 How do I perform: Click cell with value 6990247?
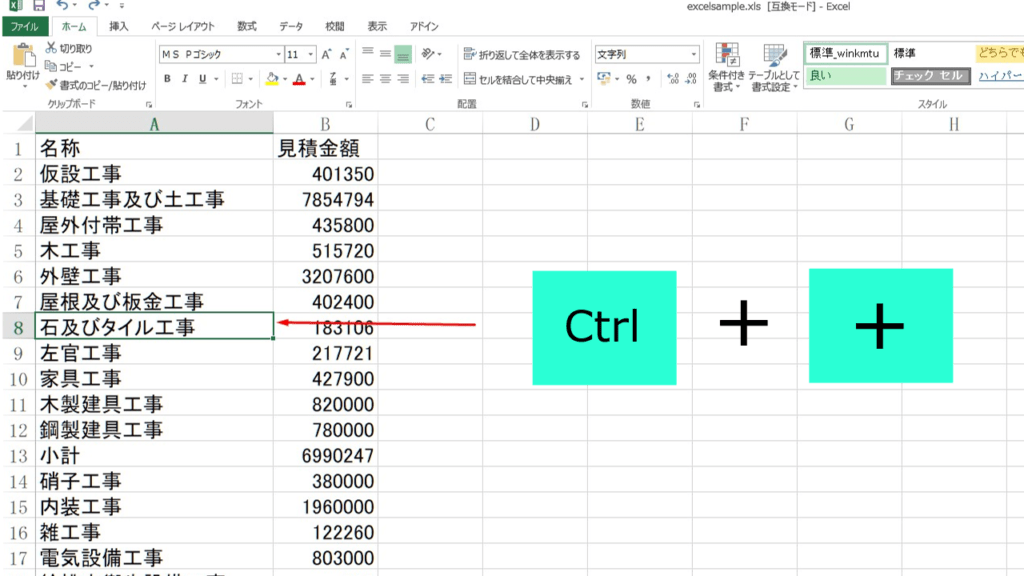[325, 456]
